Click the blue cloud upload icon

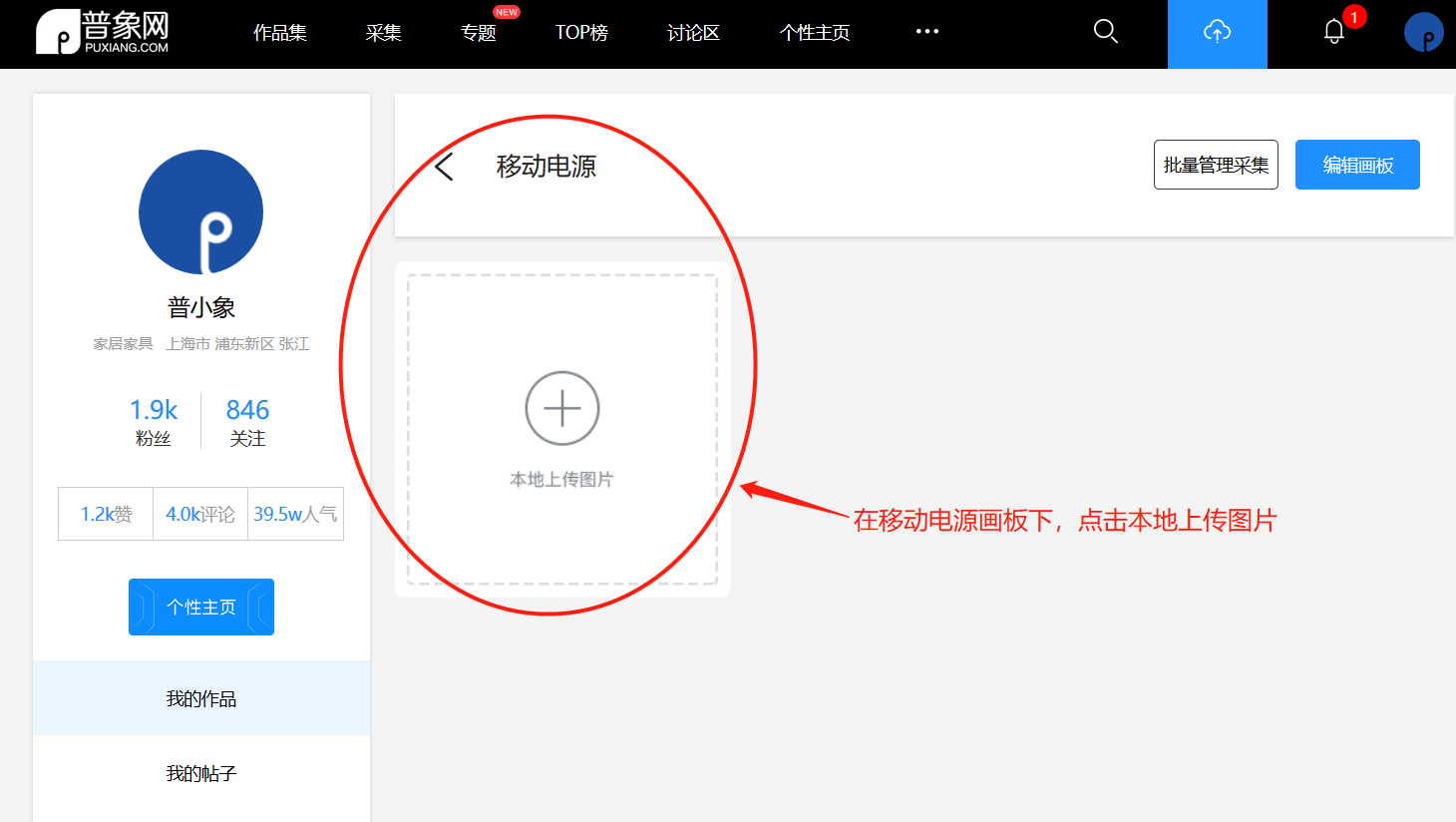(1217, 31)
